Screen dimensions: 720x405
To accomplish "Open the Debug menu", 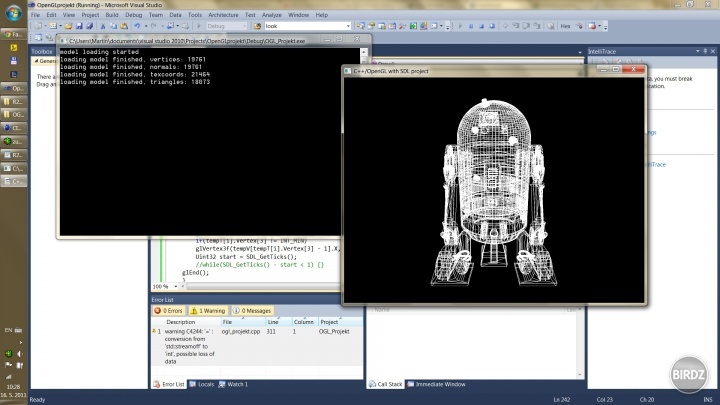I will [134, 15].
